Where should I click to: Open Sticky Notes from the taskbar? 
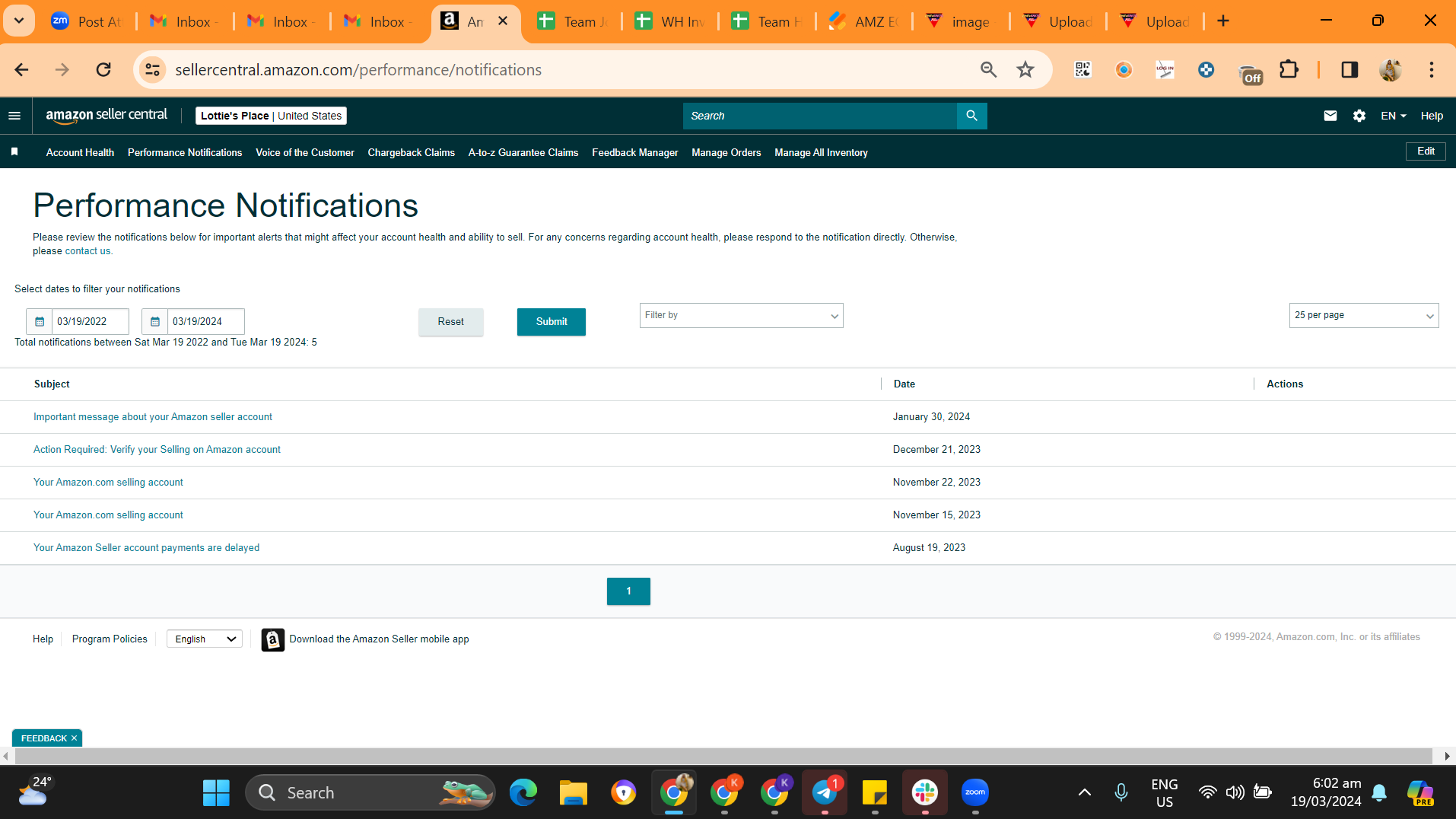coord(875,792)
